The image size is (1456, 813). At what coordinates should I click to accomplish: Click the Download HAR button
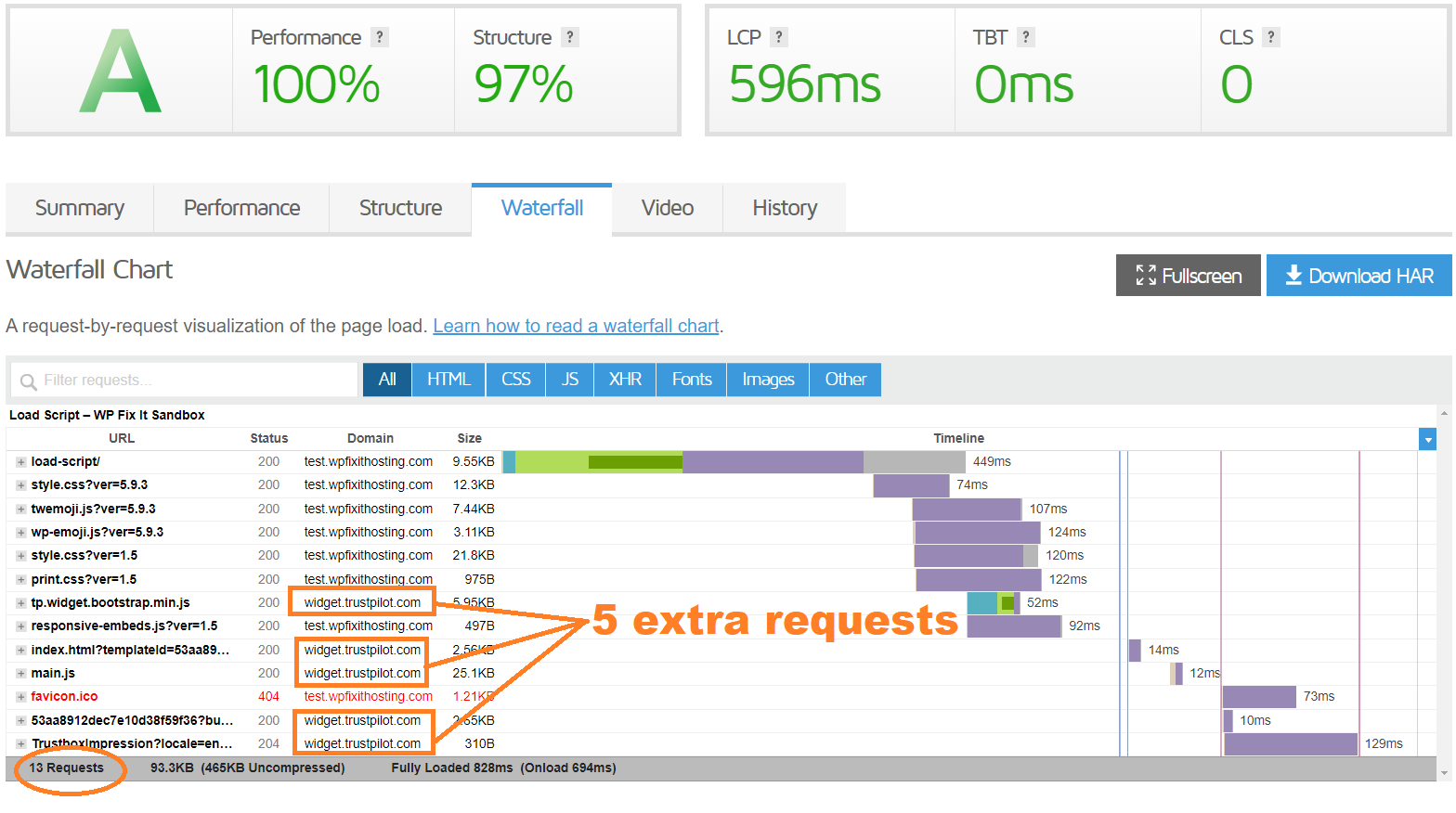coord(1358,276)
